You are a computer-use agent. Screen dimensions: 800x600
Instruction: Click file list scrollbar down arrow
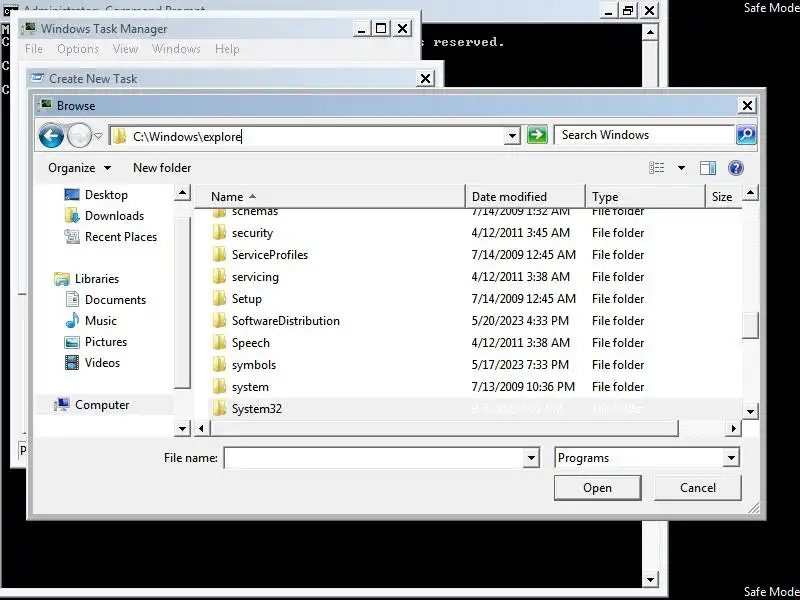[750, 411]
